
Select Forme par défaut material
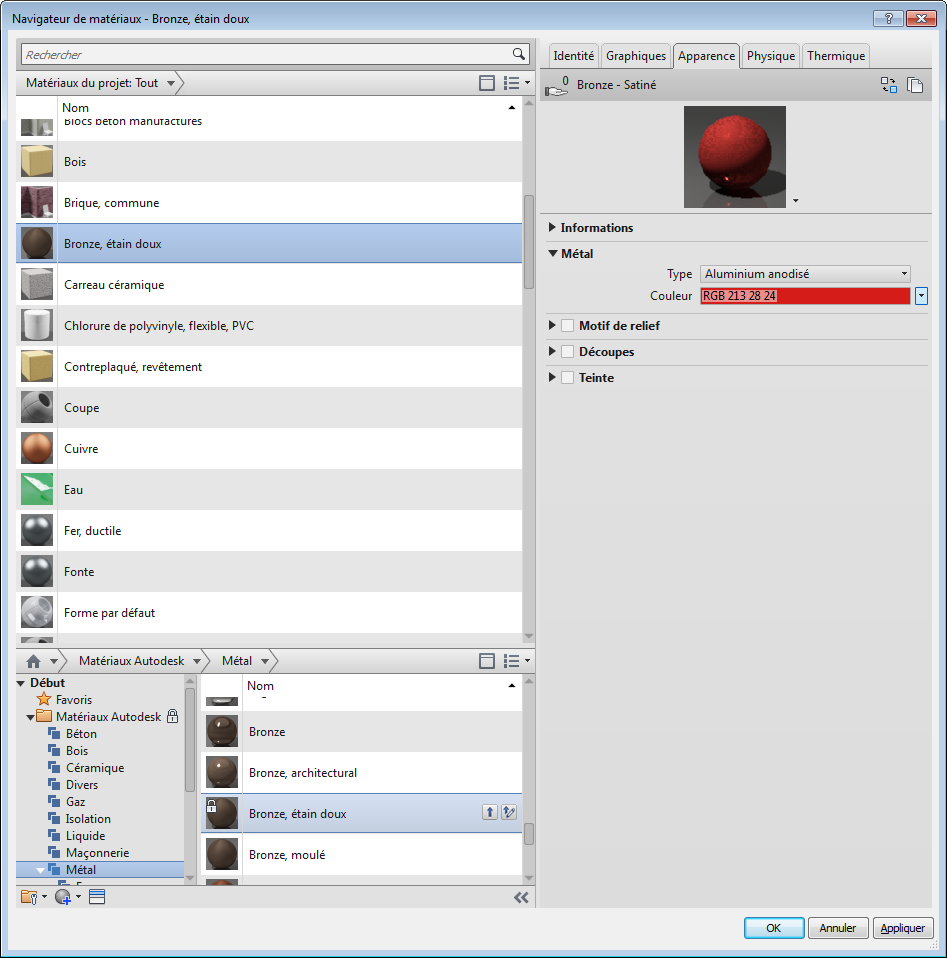tap(269, 612)
